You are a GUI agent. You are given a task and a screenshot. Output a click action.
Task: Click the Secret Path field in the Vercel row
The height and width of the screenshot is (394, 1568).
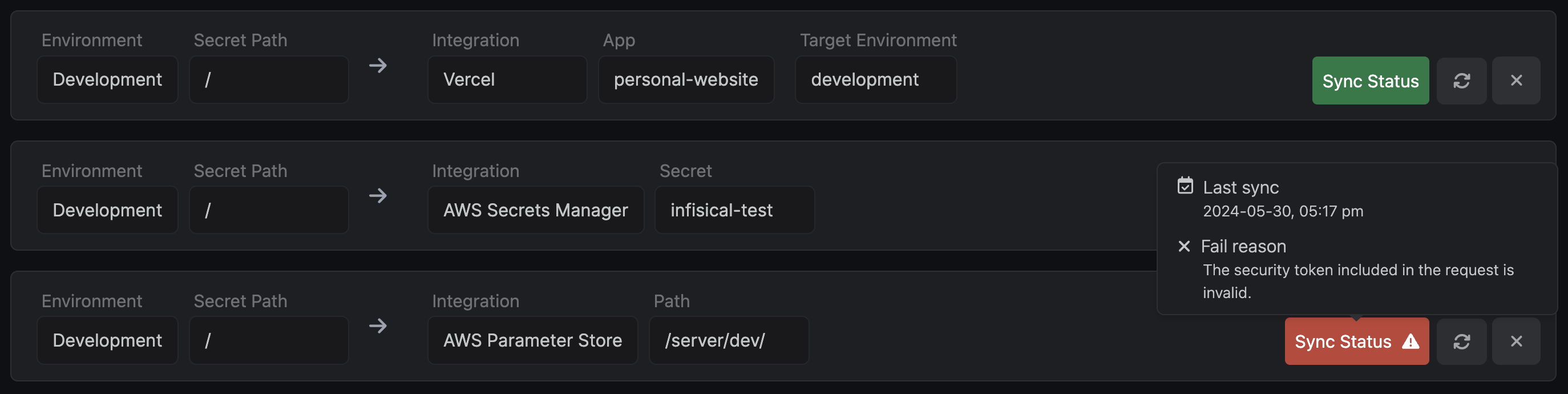(x=268, y=80)
